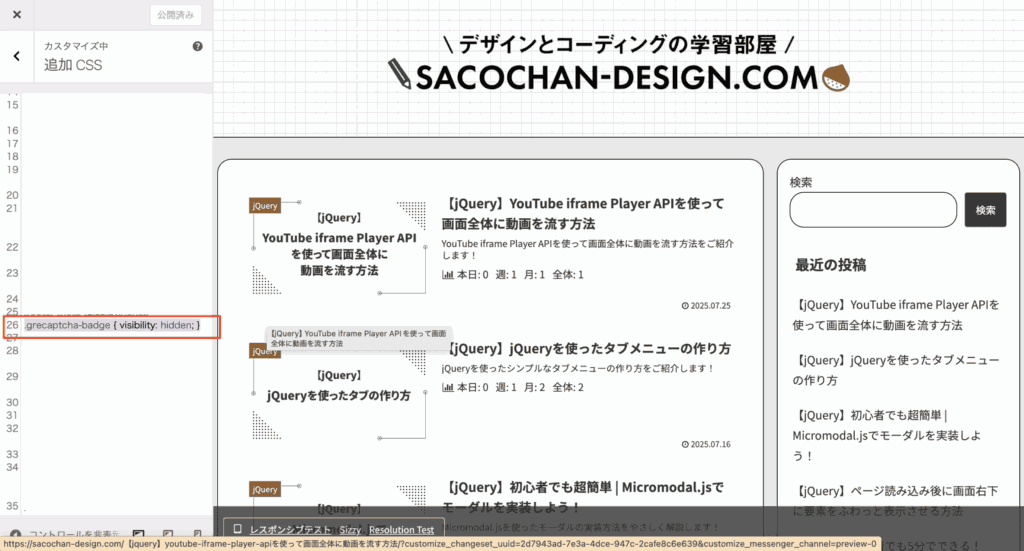Click view stats 本日:0 週:1 月:2 全体:2

click(513, 387)
